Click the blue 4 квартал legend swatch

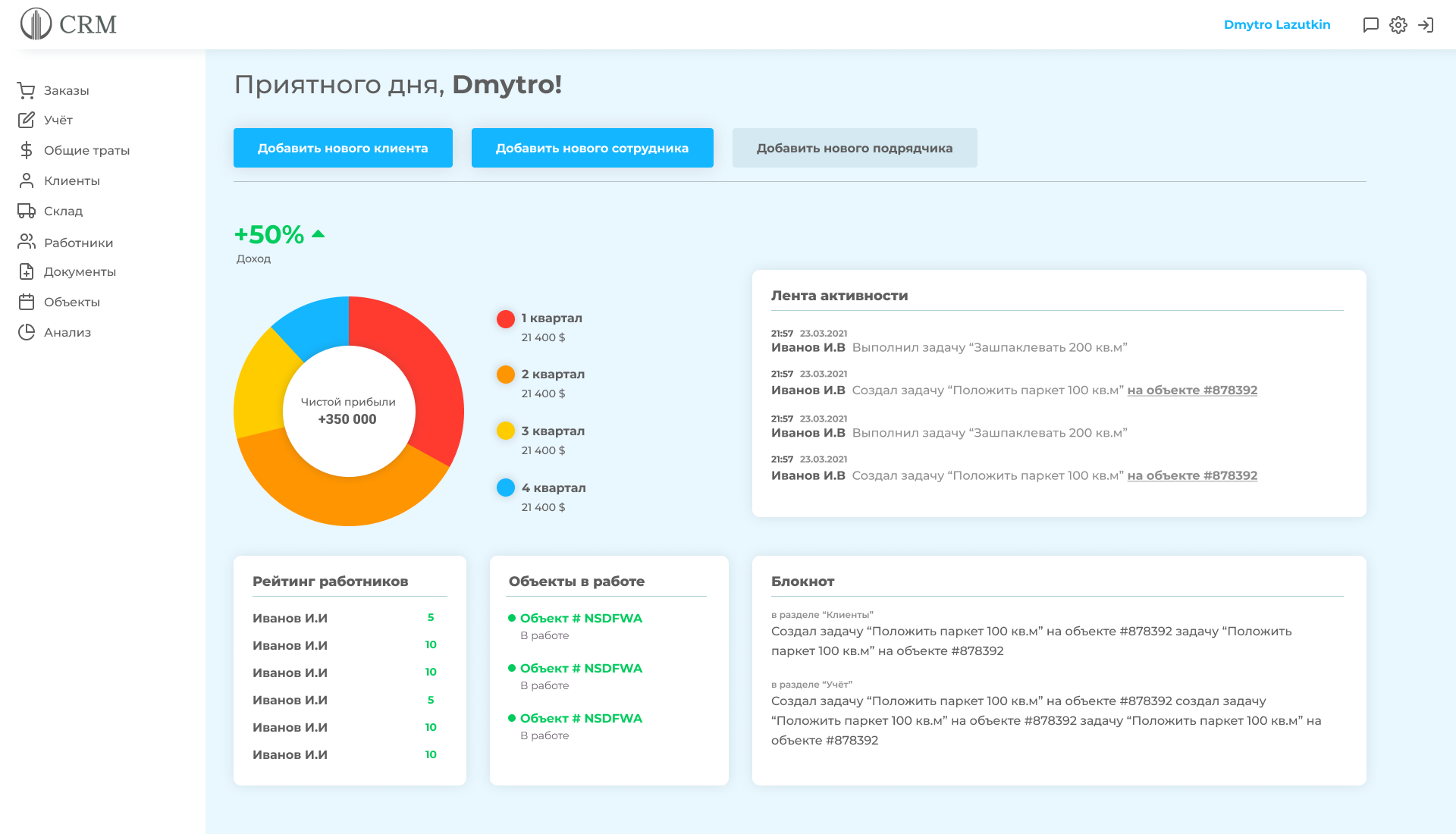(x=506, y=488)
